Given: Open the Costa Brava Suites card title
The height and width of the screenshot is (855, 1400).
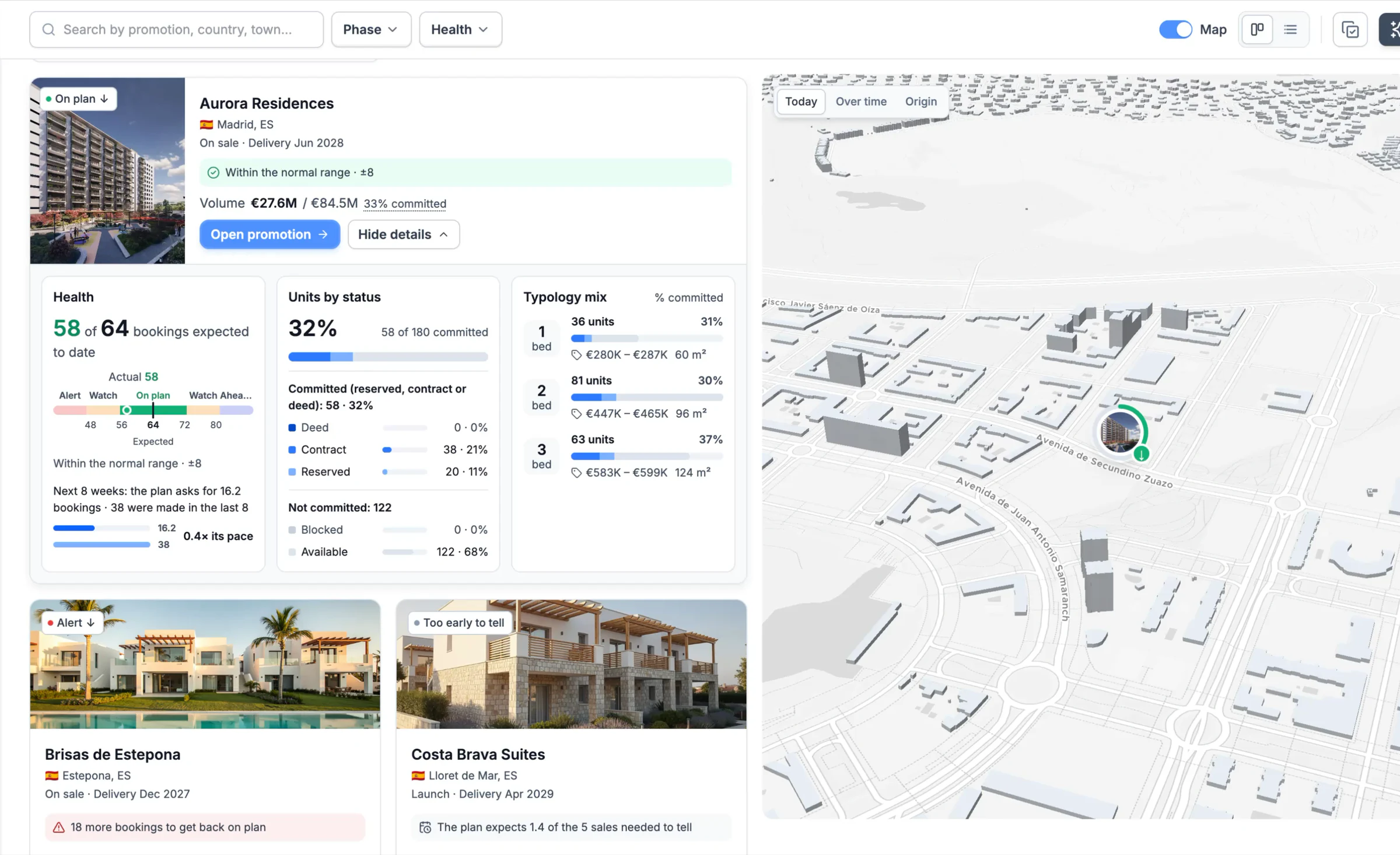Looking at the screenshot, I should 478,755.
